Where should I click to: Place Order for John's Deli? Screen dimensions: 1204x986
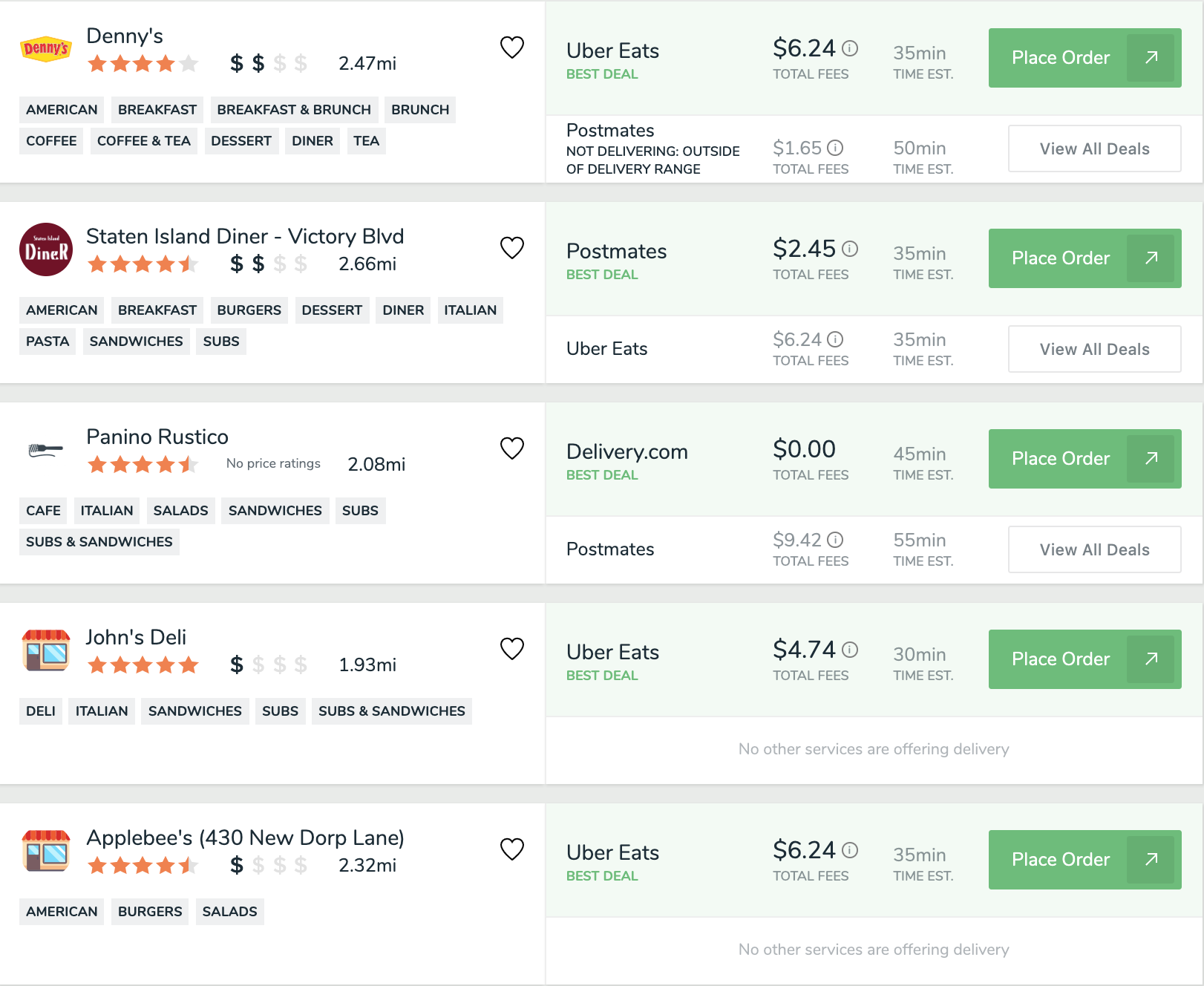[x=1084, y=659]
